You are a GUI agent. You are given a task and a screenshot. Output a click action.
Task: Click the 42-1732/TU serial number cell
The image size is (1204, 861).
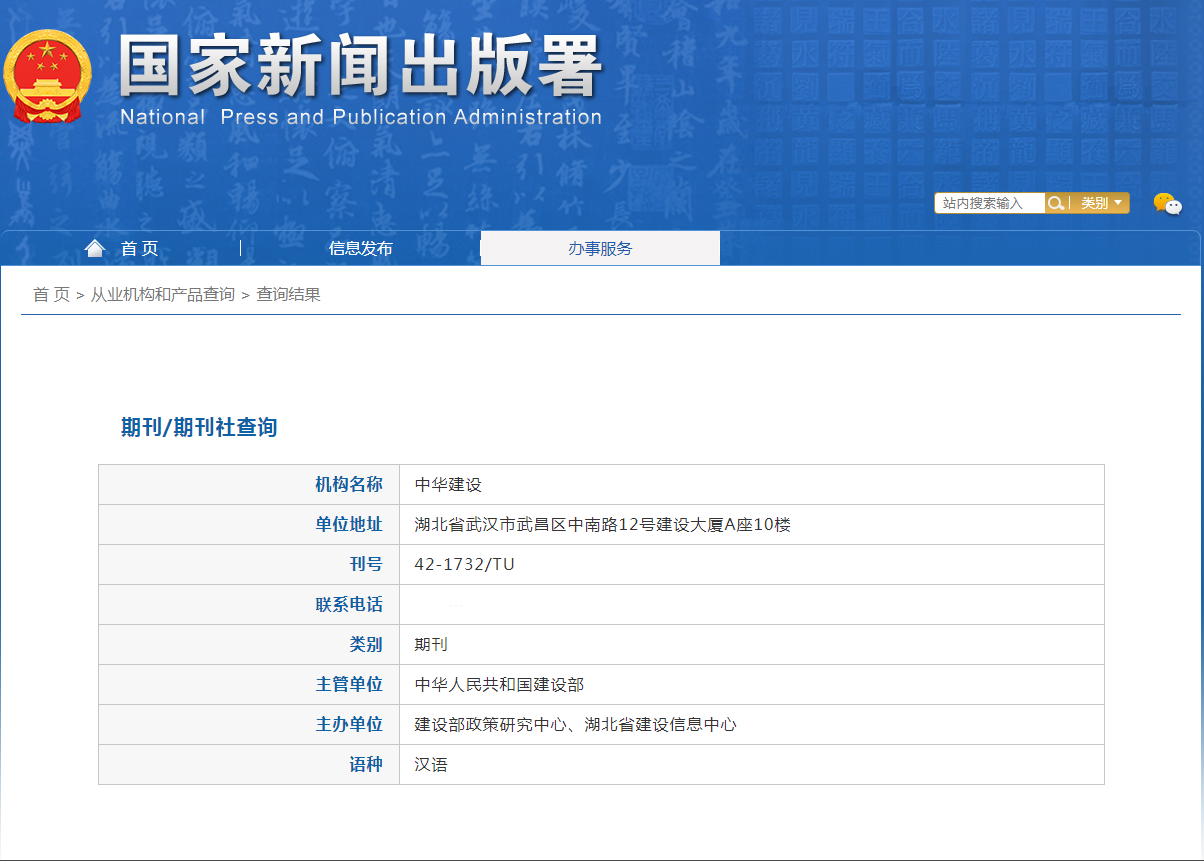[464, 565]
